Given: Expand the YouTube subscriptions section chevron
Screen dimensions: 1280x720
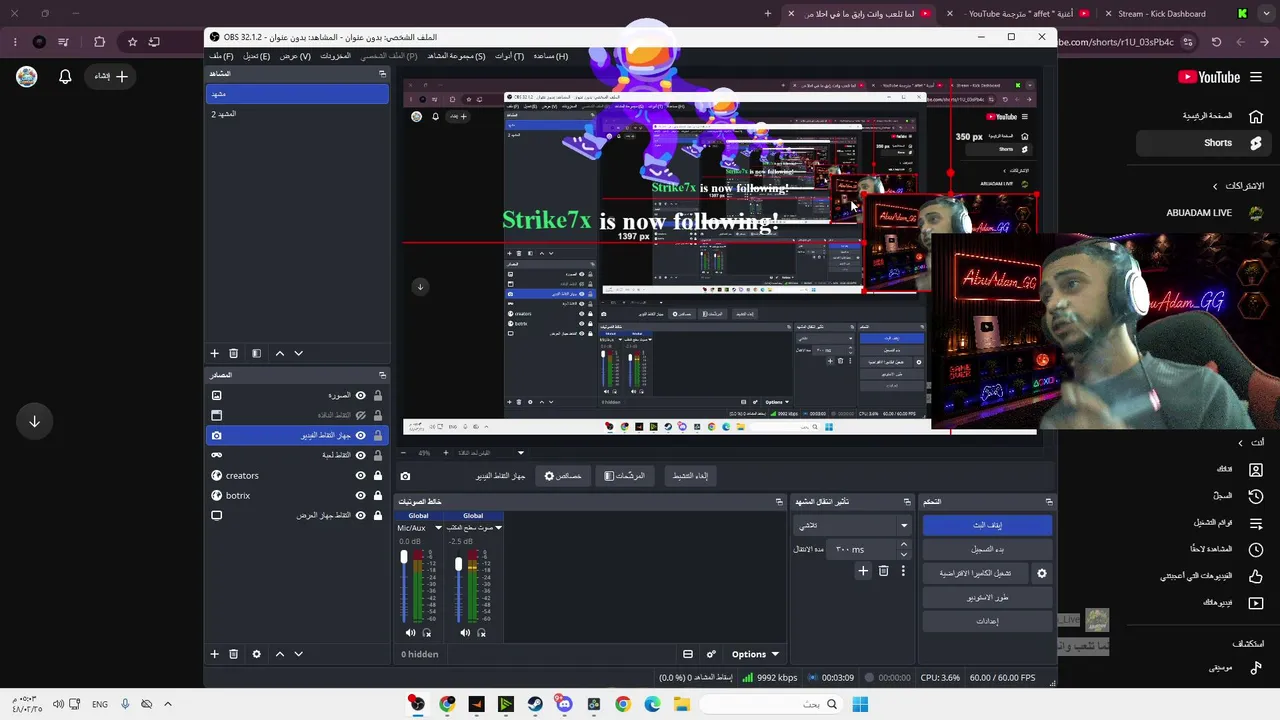Looking at the screenshot, I should tap(1215, 186).
